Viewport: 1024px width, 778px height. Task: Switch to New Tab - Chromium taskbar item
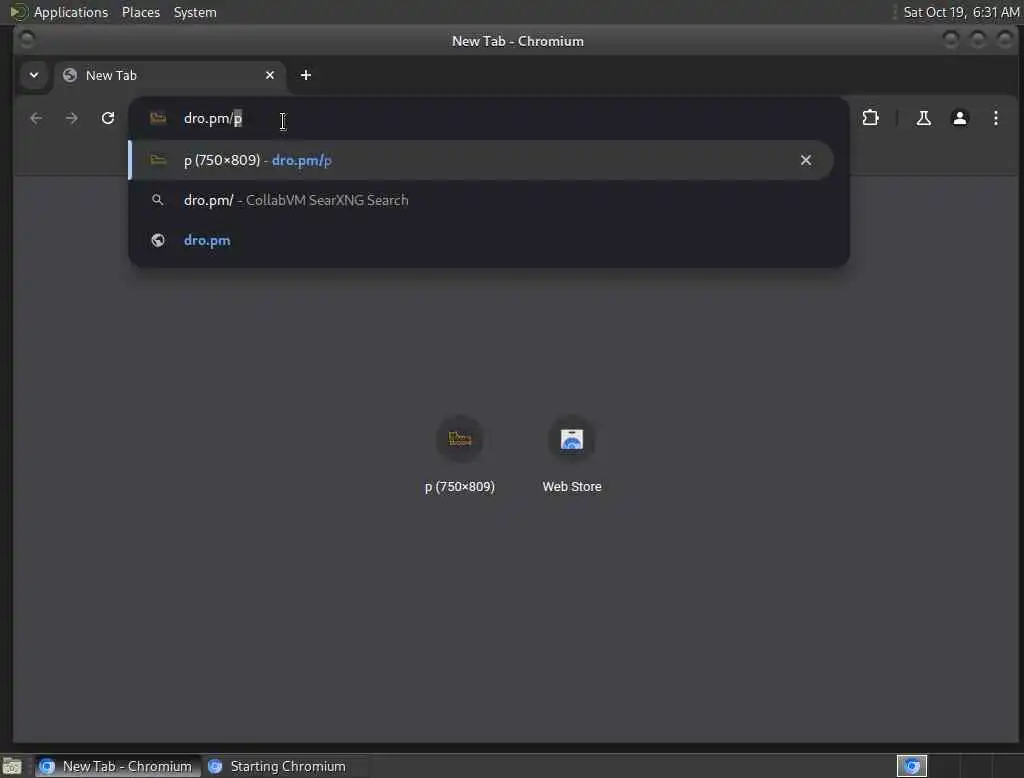pos(118,766)
